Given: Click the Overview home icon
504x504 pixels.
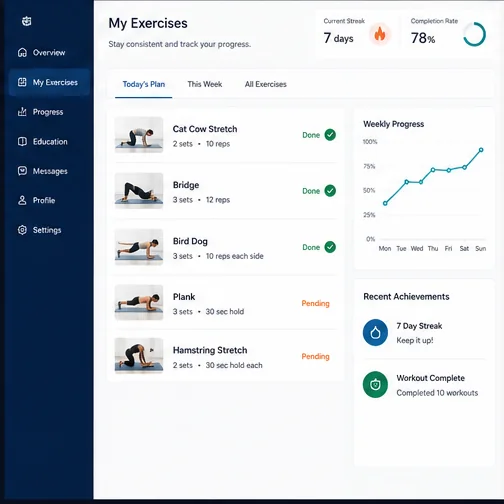Looking at the screenshot, I should [22, 52].
